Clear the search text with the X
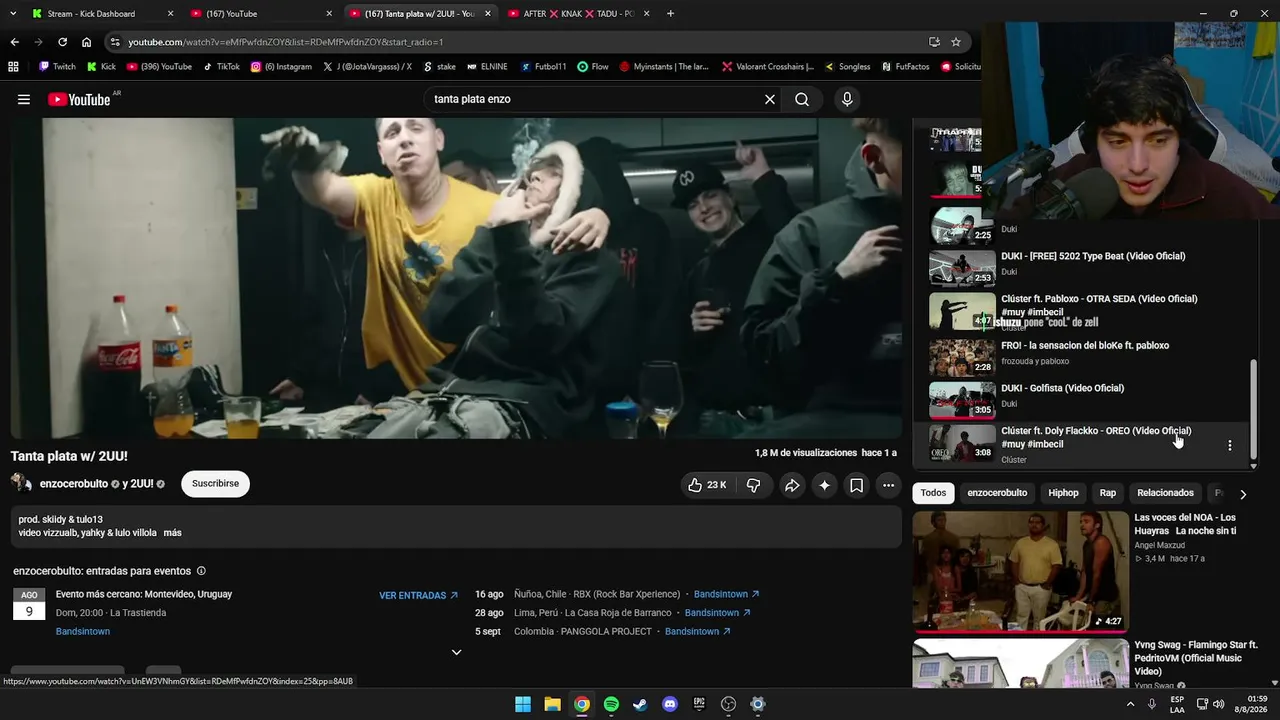Screen dimensions: 1280x720 770,99
